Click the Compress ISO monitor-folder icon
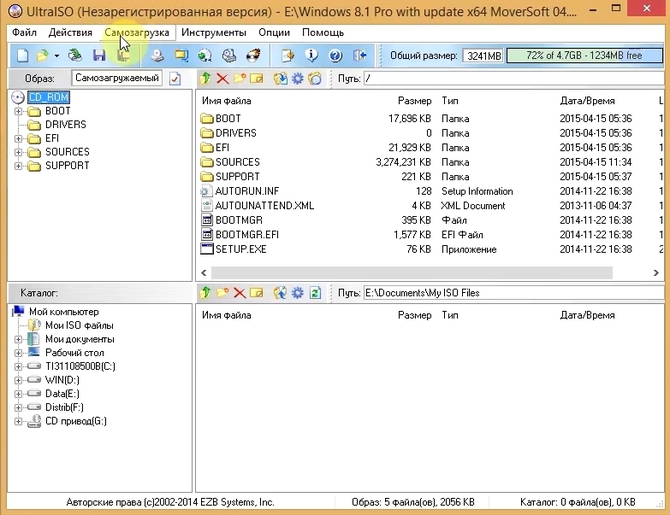 pos(181,56)
